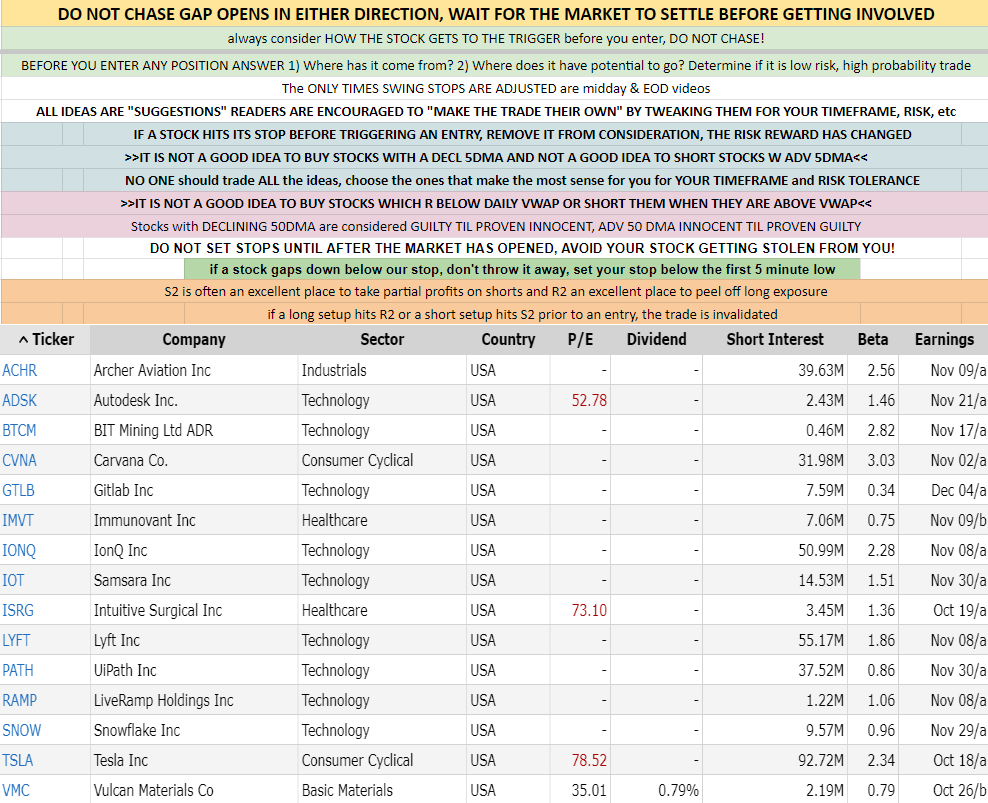Sort table by Beta column header
The width and height of the screenshot is (988, 803).
(873, 339)
